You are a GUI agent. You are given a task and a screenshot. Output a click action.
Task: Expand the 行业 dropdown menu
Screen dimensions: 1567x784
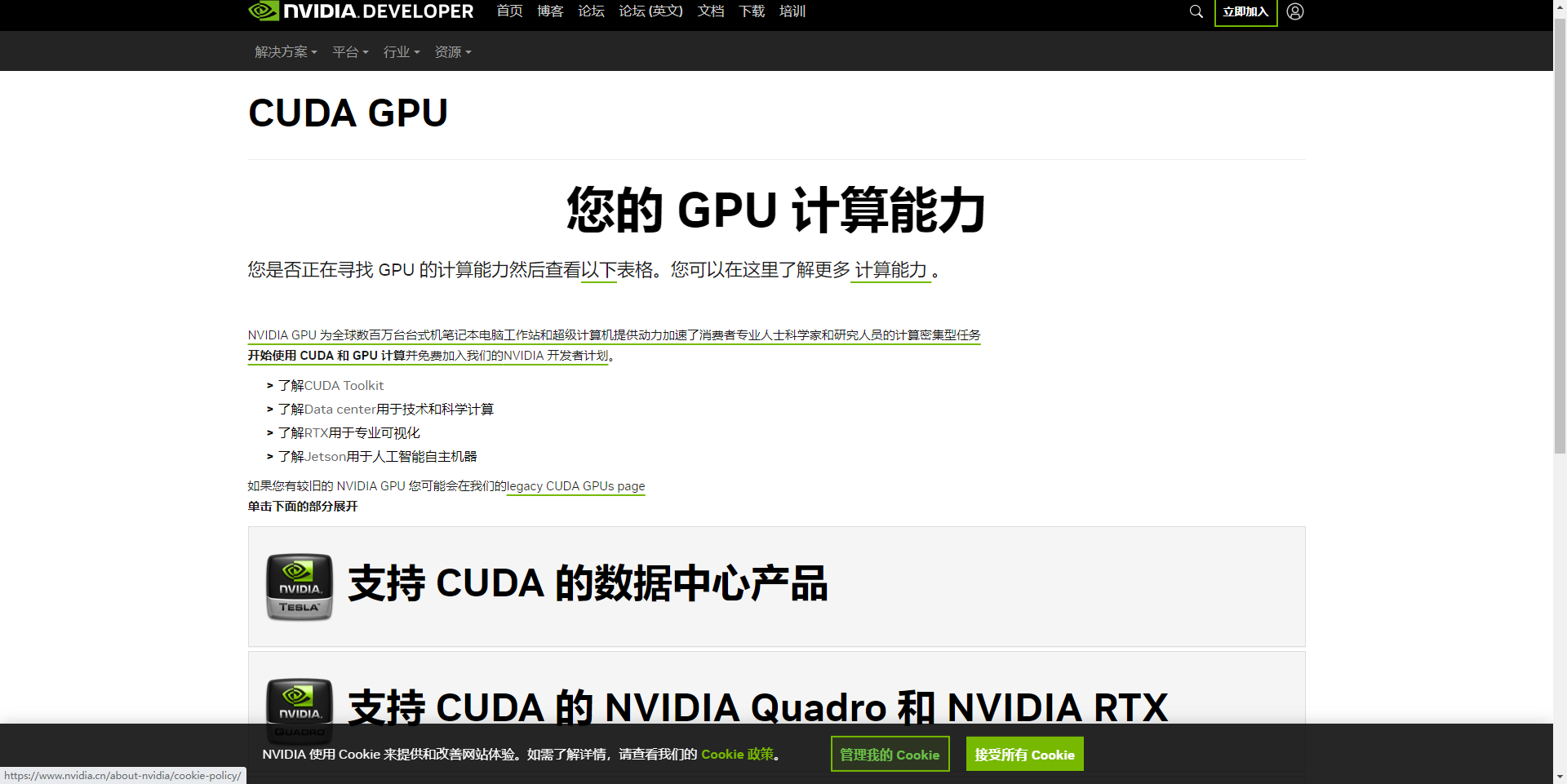coord(402,51)
